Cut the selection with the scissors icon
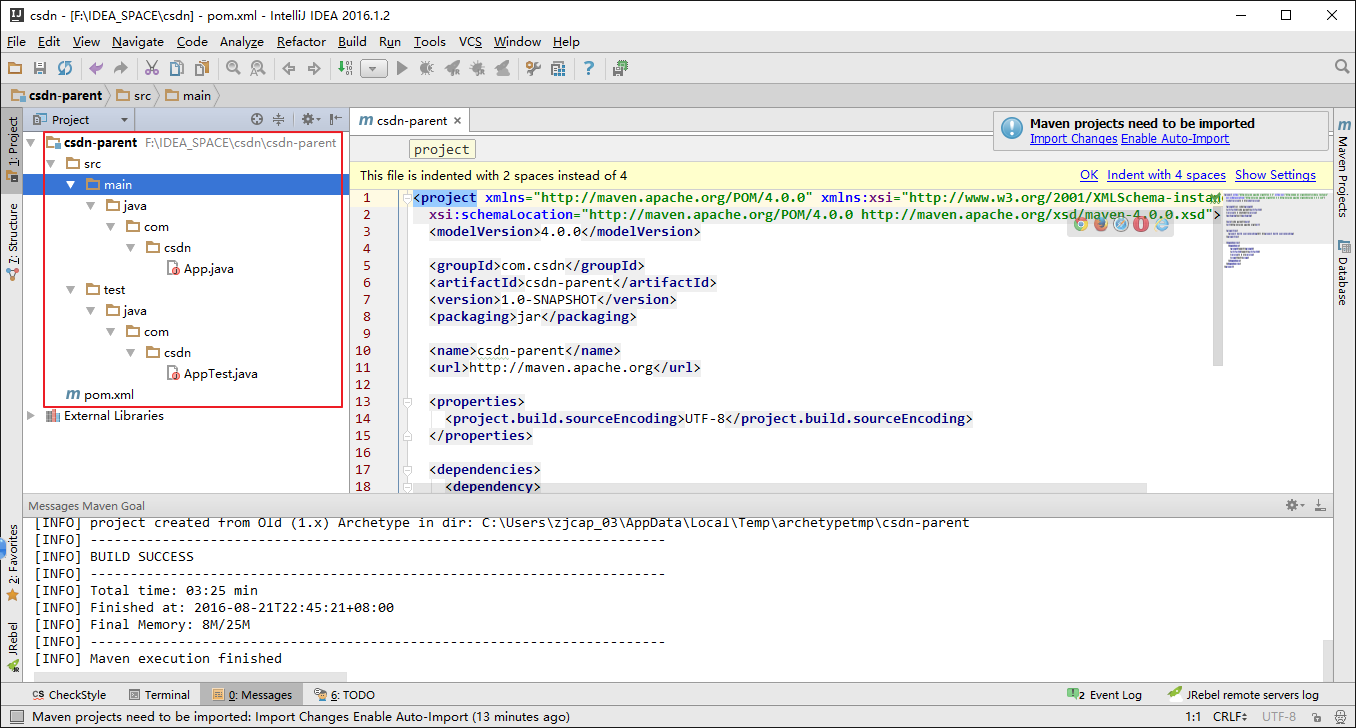Viewport: 1356px width, 728px height. pos(152,68)
